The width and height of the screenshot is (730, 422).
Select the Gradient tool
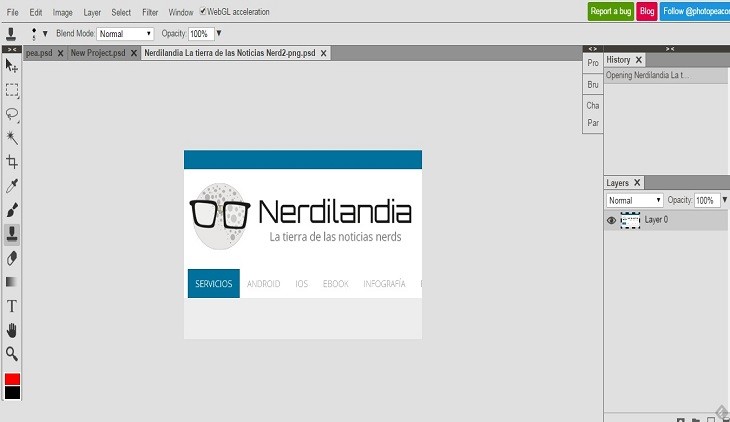(12, 282)
